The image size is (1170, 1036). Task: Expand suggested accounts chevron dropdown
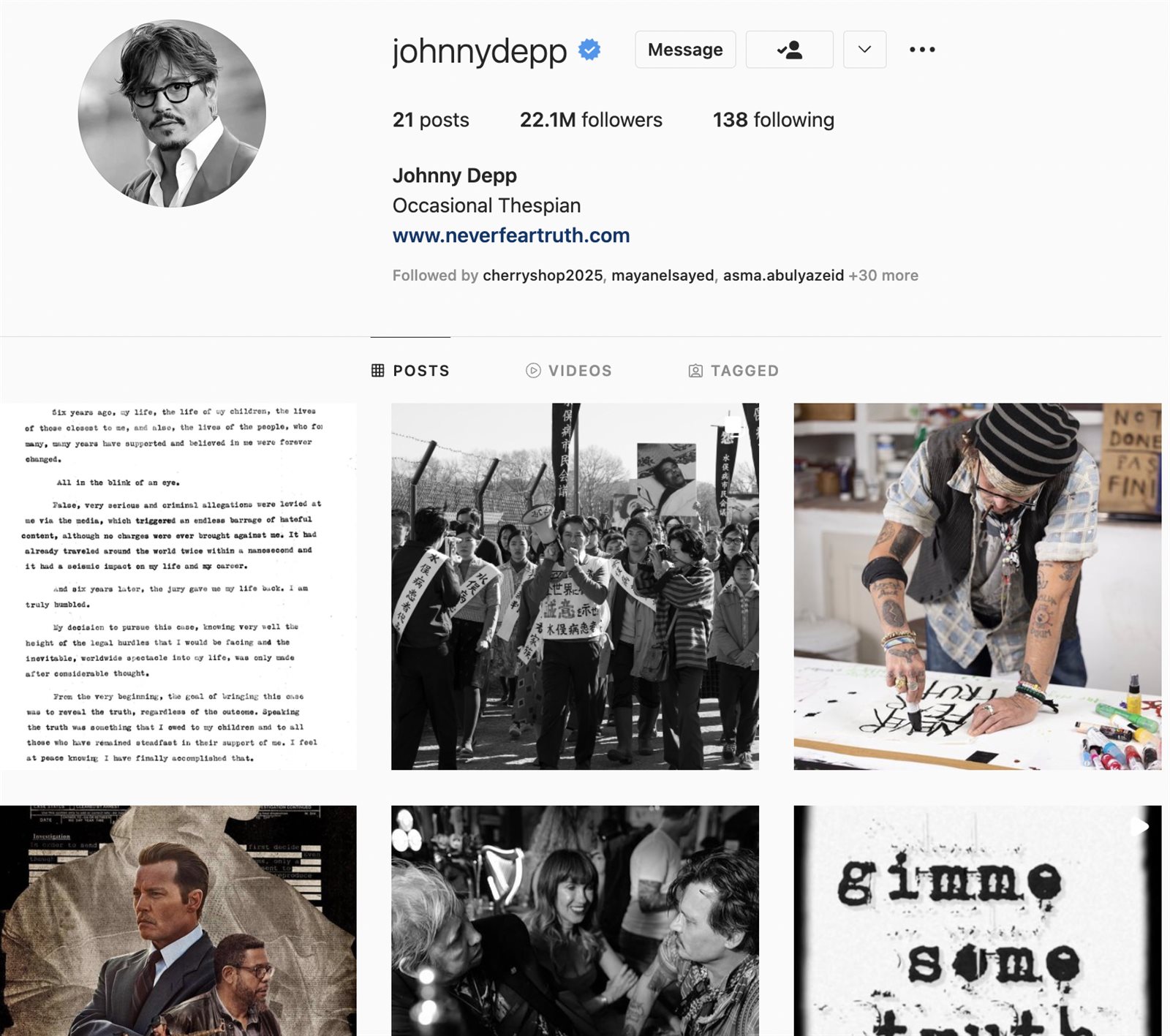[864, 50]
